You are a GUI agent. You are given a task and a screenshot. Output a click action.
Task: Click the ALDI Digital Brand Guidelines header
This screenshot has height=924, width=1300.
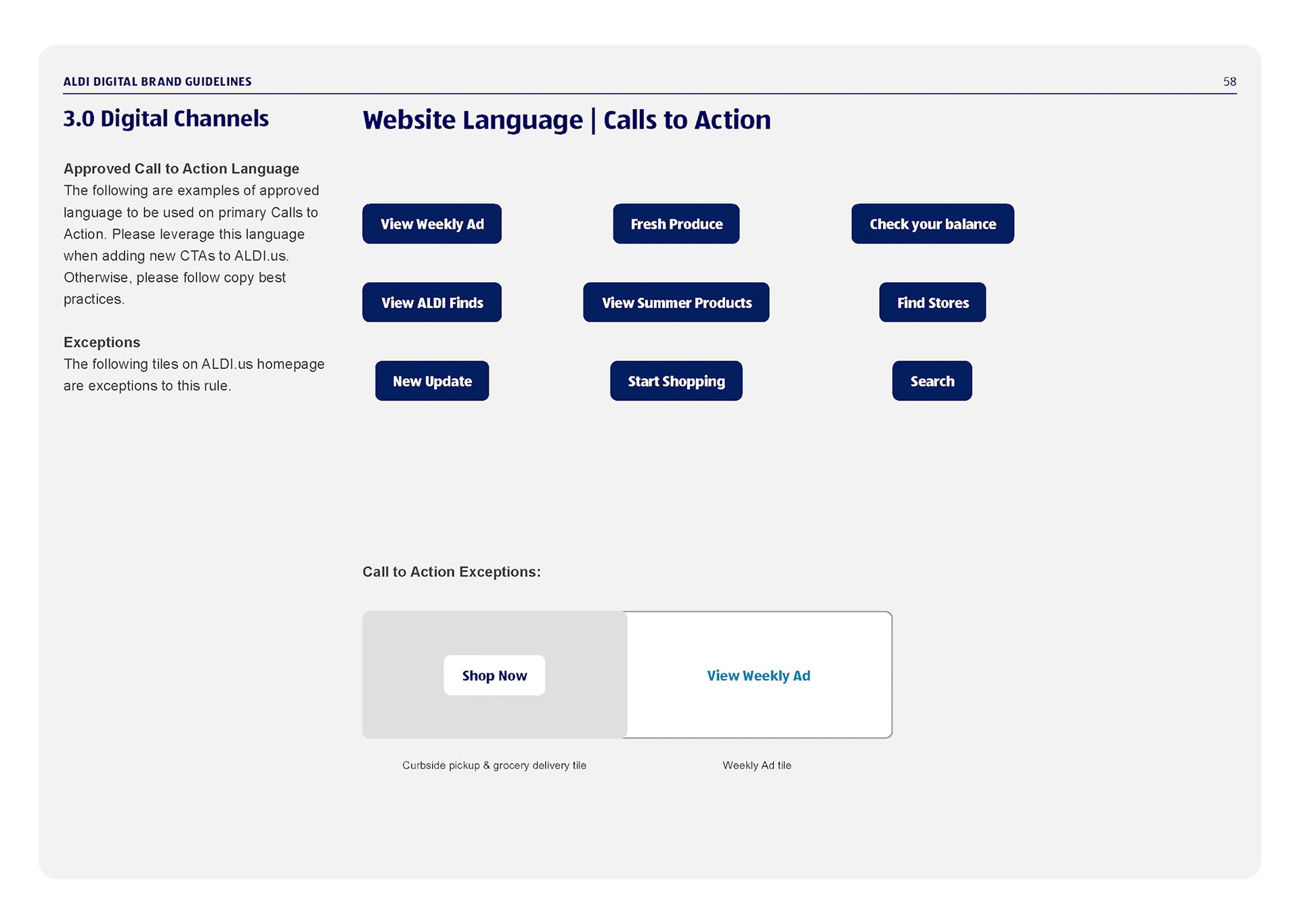coord(157,82)
